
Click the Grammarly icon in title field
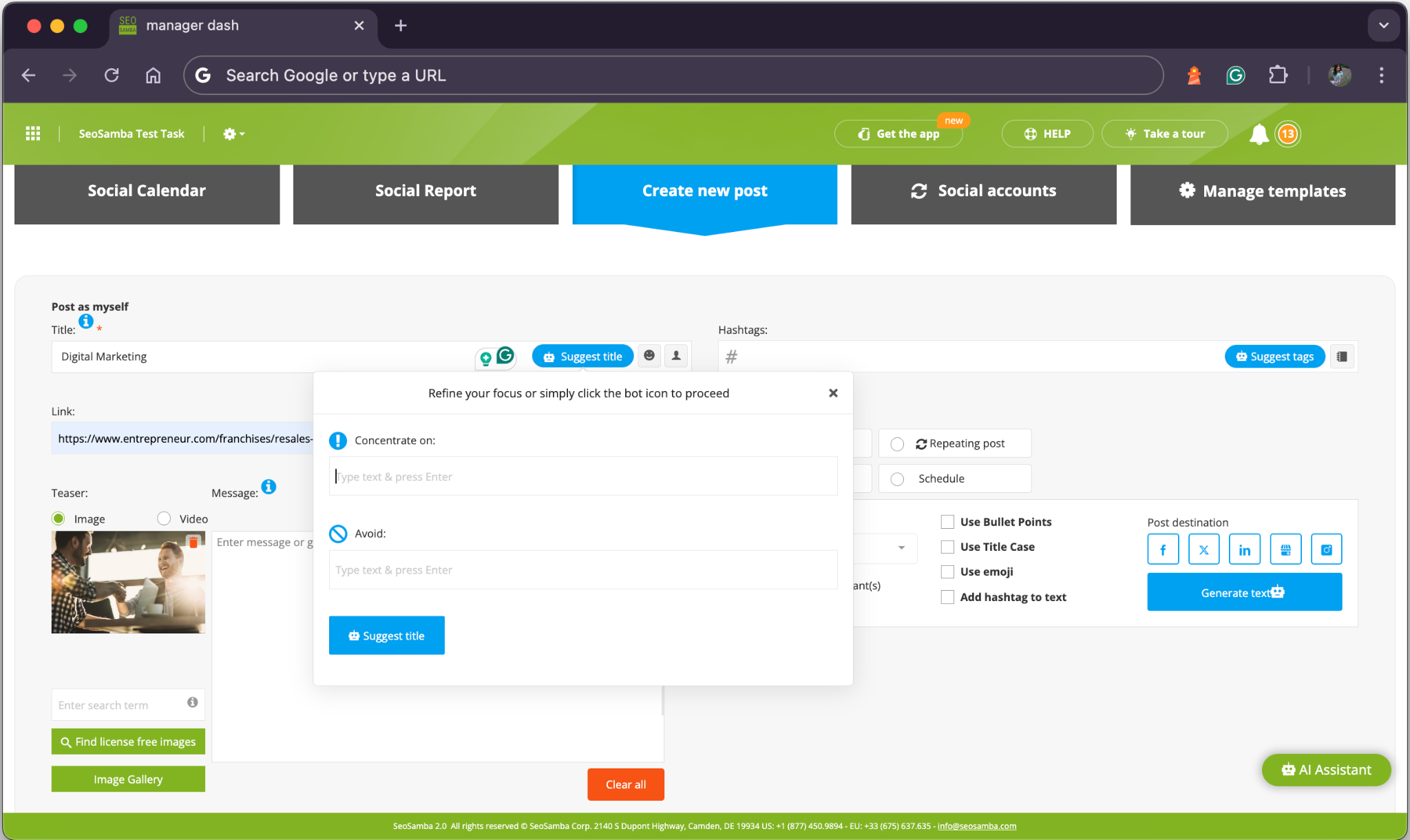(x=505, y=355)
